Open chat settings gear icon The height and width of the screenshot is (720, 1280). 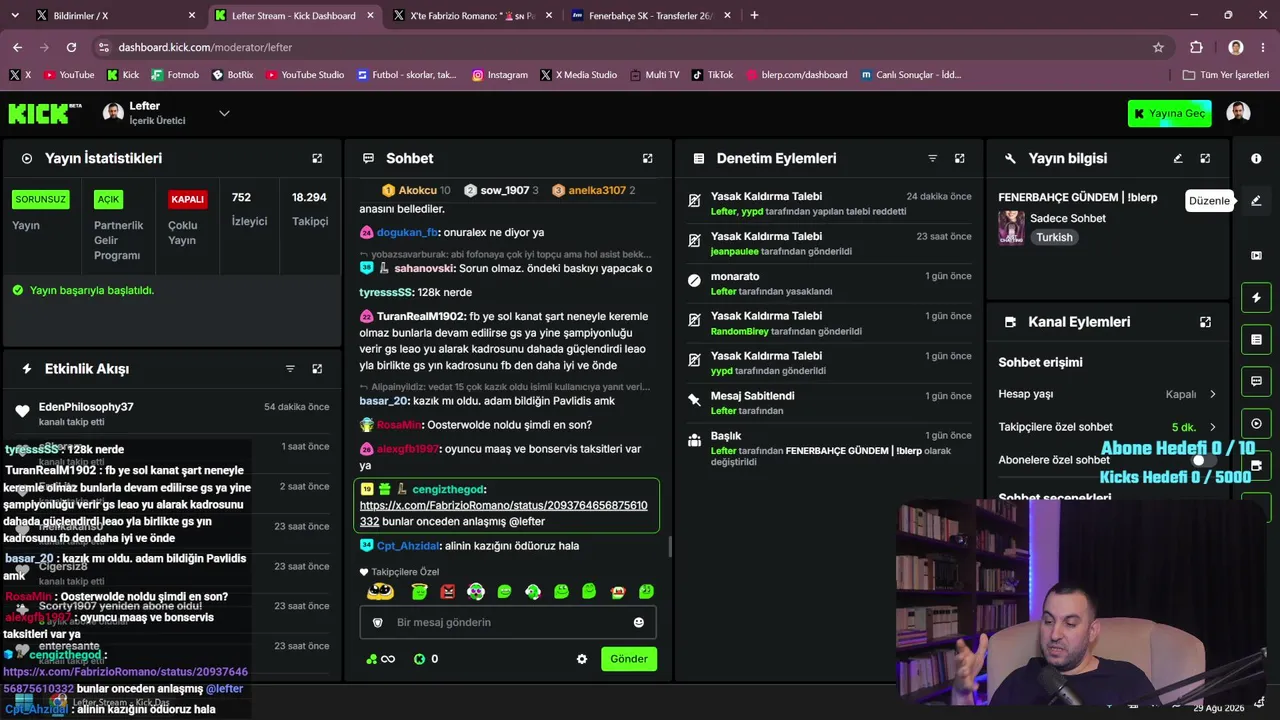[582, 659]
